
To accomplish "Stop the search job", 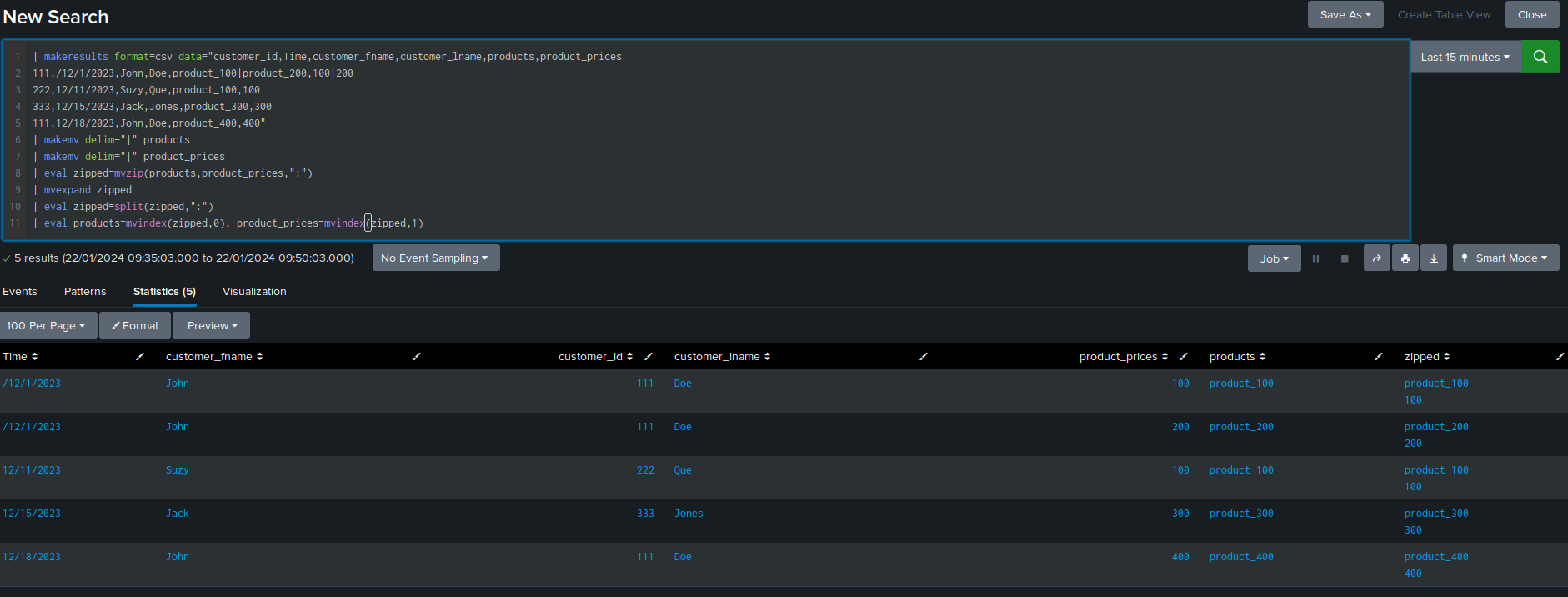I will tap(1344, 258).
